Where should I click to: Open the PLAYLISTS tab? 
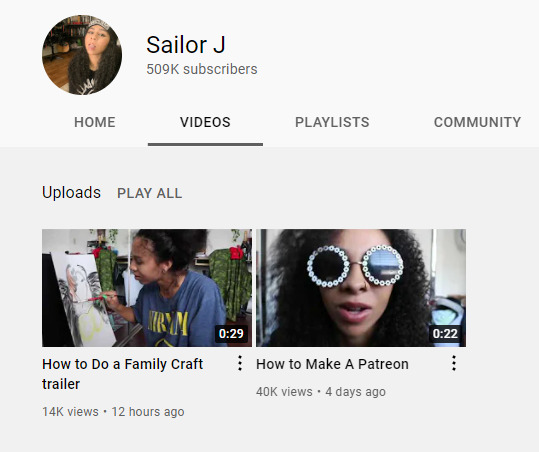[x=332, y=122]
